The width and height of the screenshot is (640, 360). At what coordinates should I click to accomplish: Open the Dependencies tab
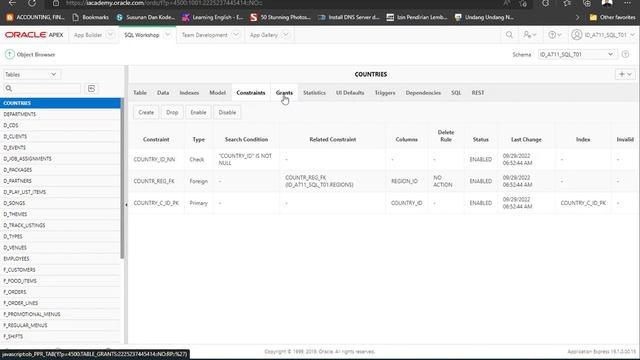[x=423, y=93]
